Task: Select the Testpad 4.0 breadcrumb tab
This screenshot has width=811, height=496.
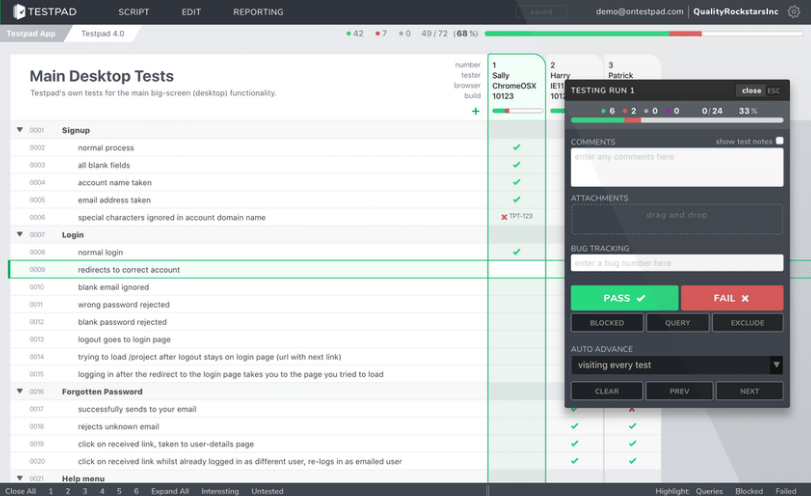Action: pyautogui.click(x=102, y=34)
